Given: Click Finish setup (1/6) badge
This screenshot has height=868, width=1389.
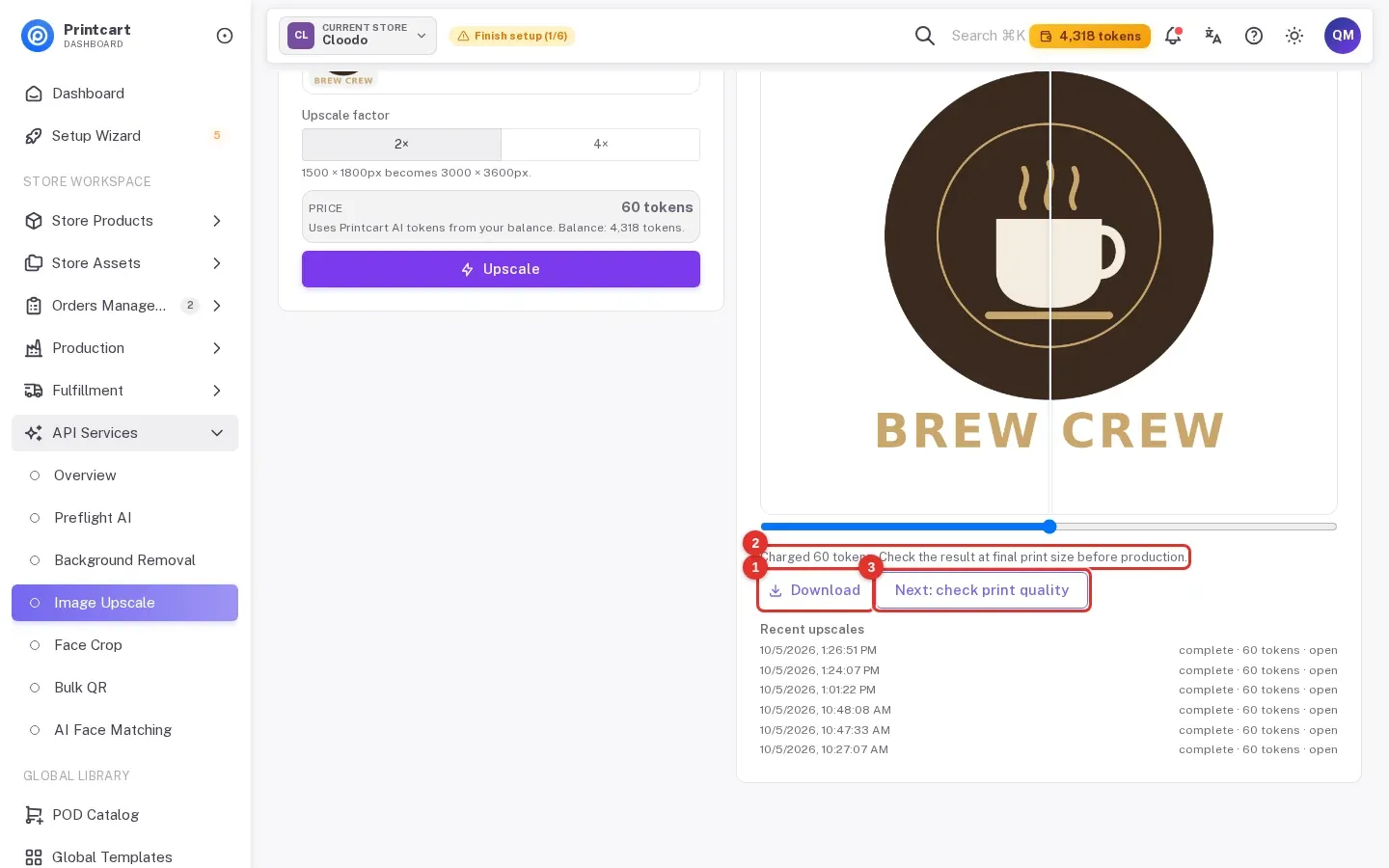Looking at the screenshot, I should (x=512, y=36).
